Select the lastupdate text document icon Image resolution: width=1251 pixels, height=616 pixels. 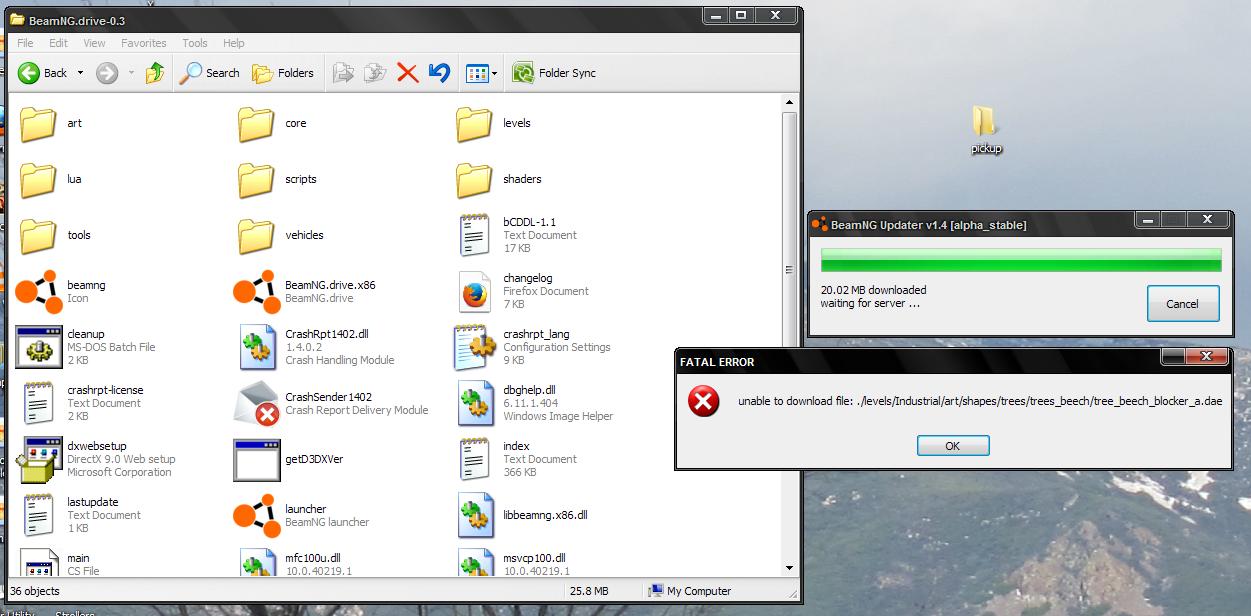click(38, 515)
